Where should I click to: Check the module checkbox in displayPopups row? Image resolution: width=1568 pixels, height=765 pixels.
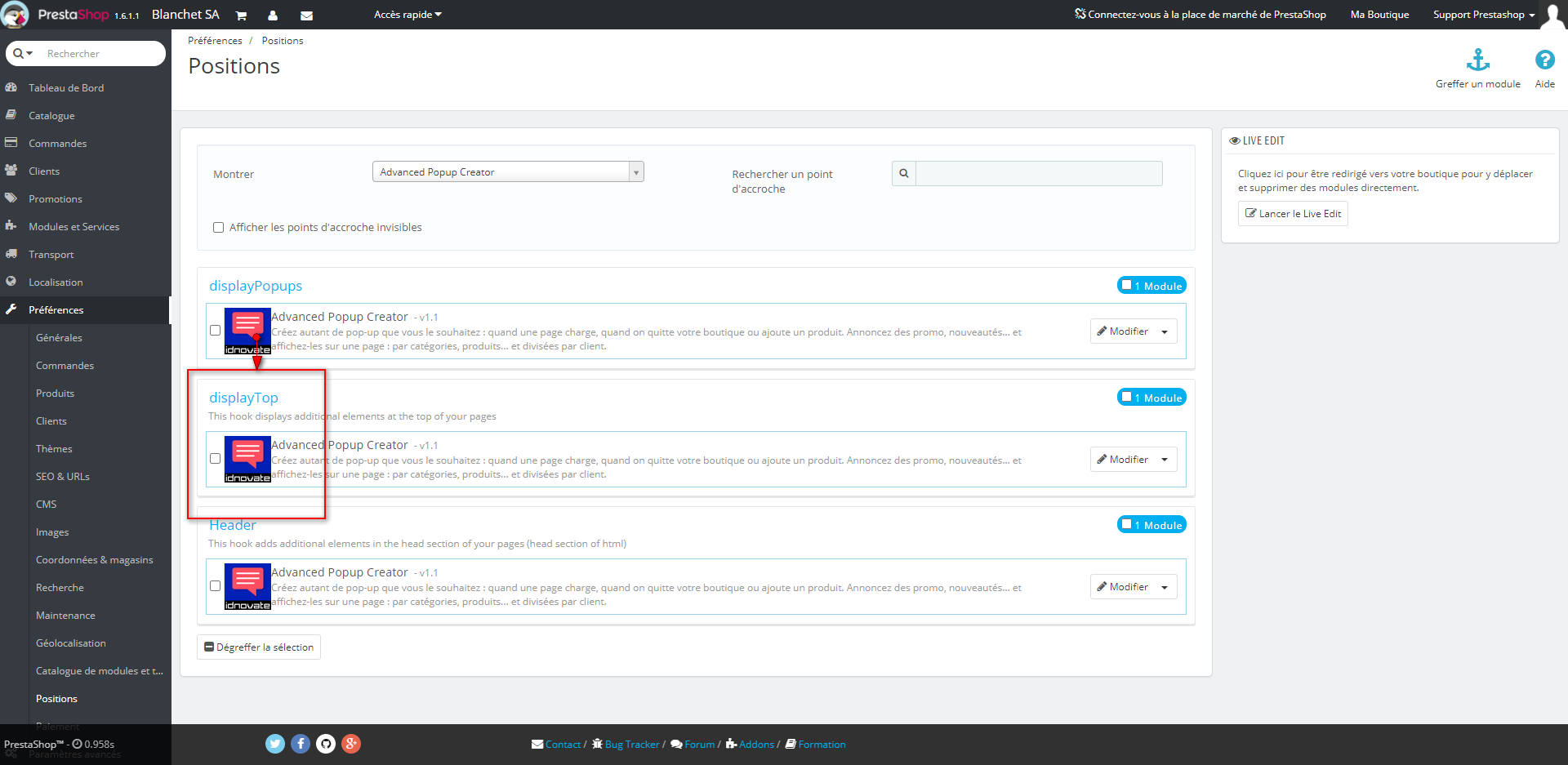(x=215, y=331)
